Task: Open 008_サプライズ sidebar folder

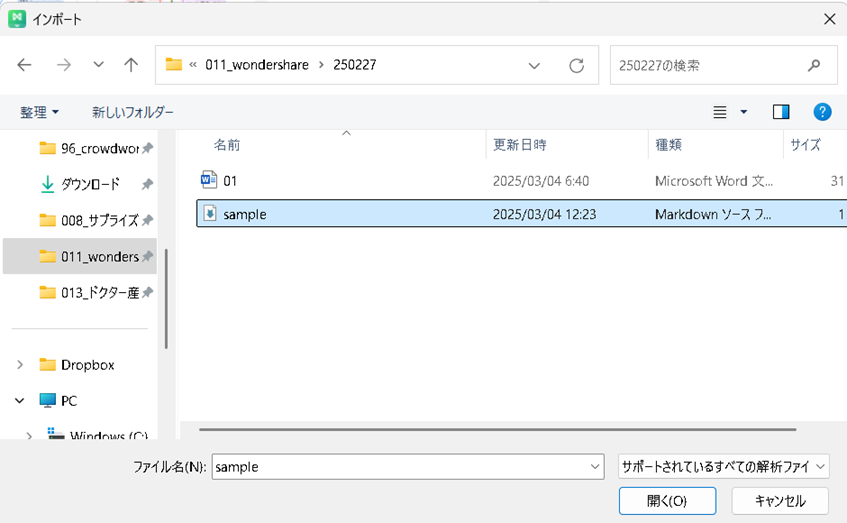Action: (89, 220)
